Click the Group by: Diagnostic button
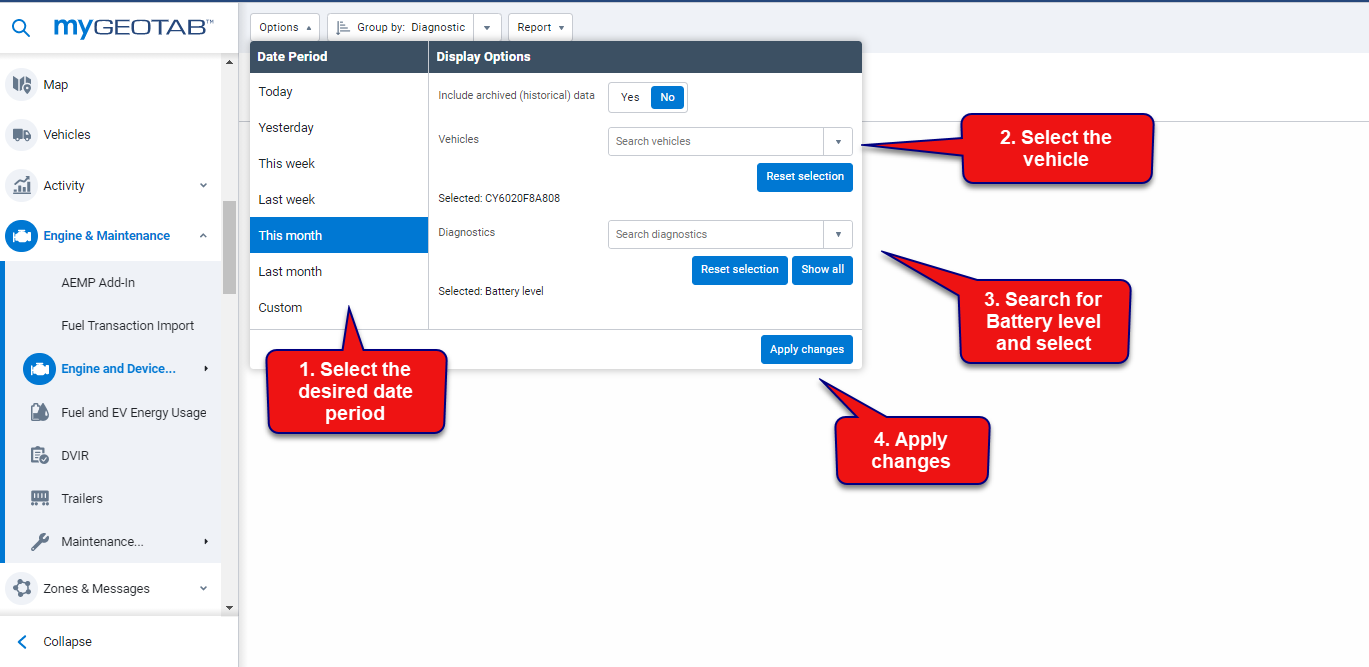1369x667 pixels. click(x=401, y=28)
